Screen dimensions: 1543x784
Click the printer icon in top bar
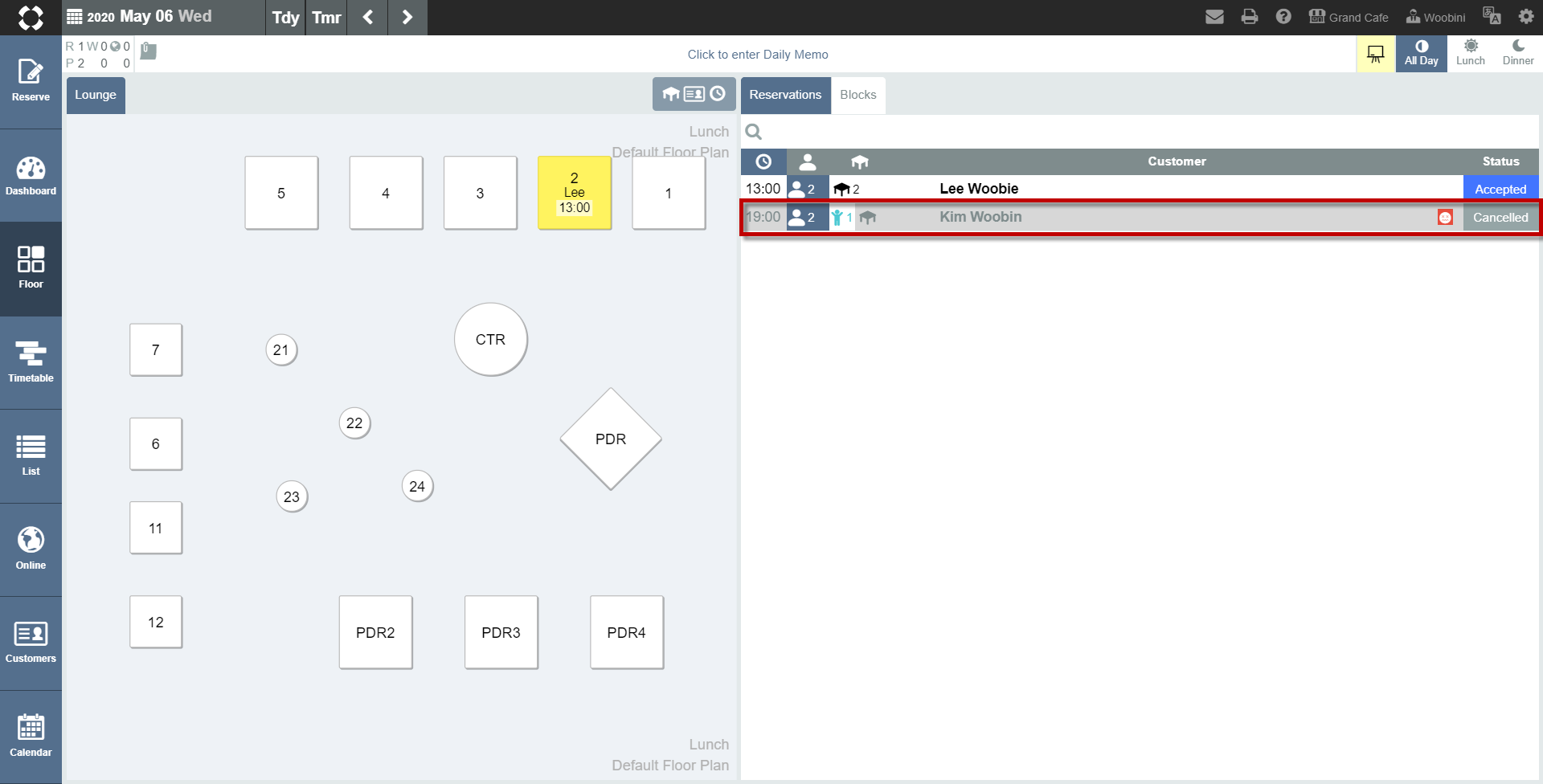[x=1249, y=17]
